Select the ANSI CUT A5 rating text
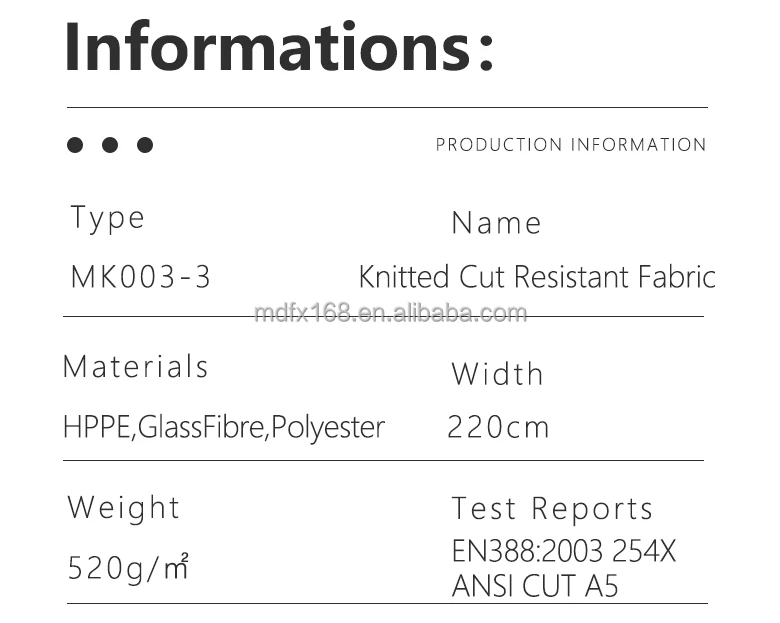This screenshot has width=780, height=623. coord(535,585)
